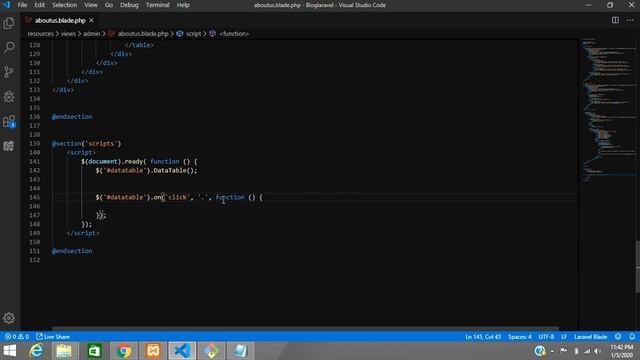This screenshot has width=640, height=360.
Task: Click the resources breadcrumb segment
Action: coord(40,34)
